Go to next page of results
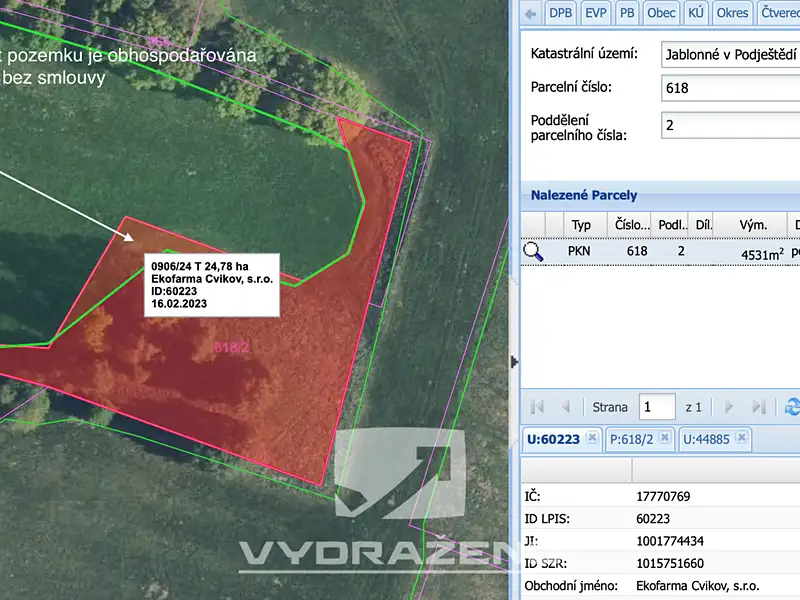The height and width of the screenshot is (600, 800). (x=729, y=407)
